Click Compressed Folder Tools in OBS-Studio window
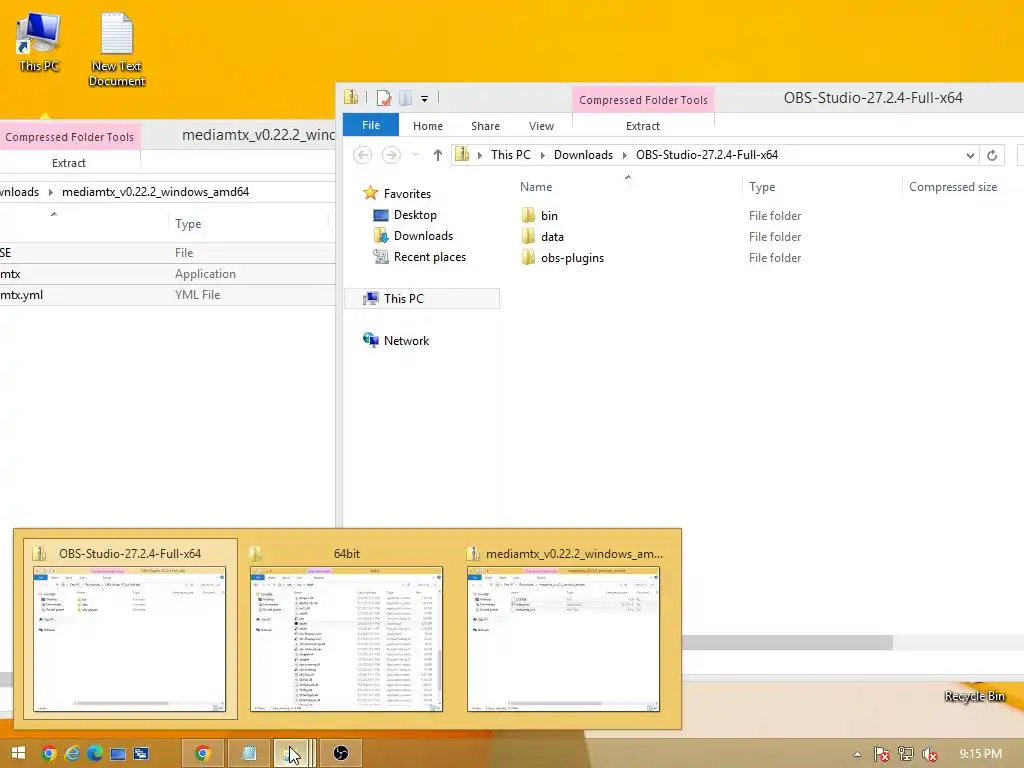The height and width of the screenshot is (768, 1024). pyautogui.click(x=643, y=100)
